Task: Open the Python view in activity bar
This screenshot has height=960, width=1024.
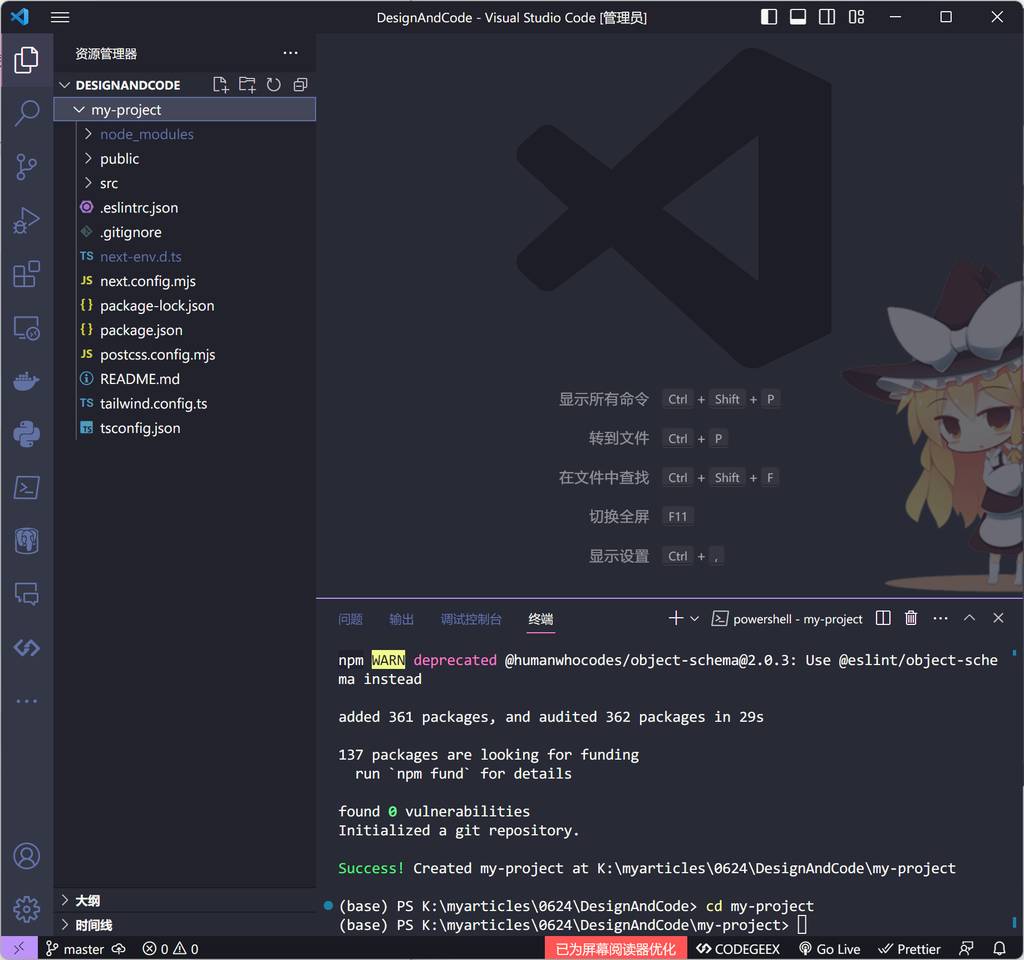Action: pos(27,434)
